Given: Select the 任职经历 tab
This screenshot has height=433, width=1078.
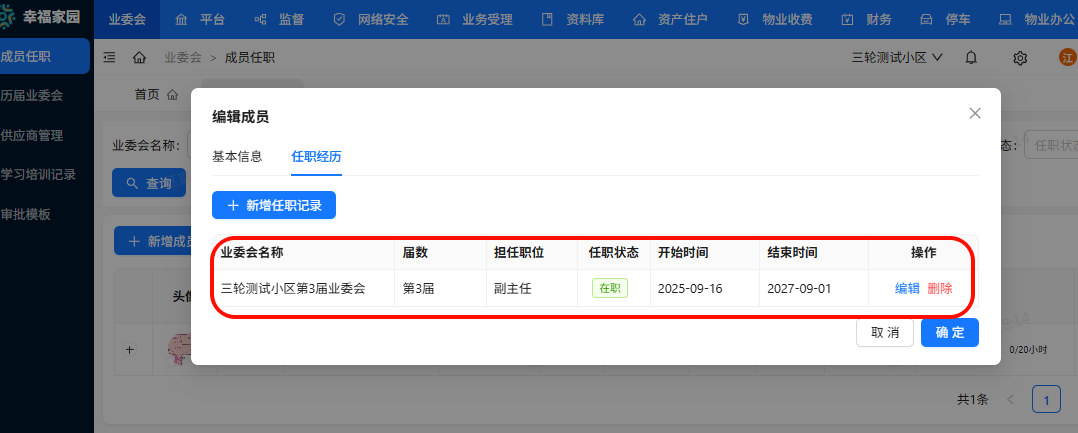Looking at the screenshot, I should (x=316, y=156).
